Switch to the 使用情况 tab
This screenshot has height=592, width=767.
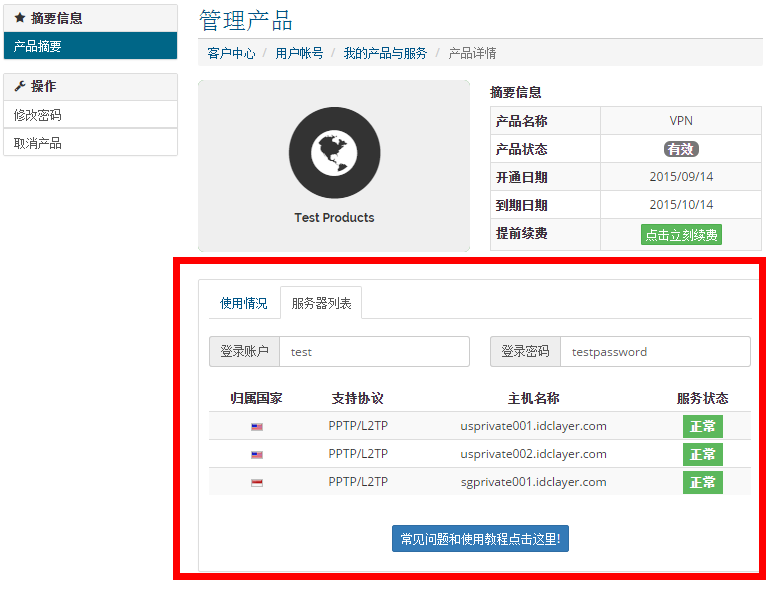244,303
